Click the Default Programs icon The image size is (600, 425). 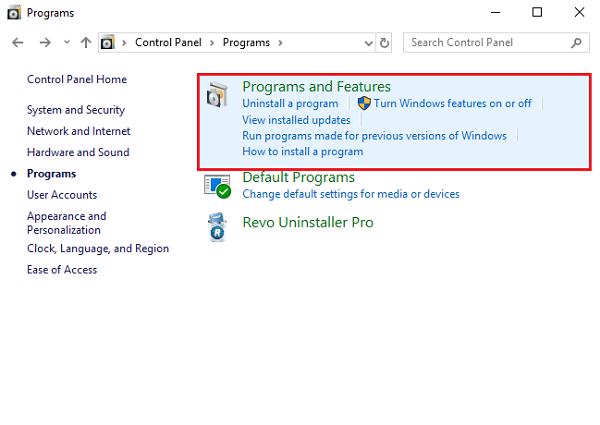point(218,186)
